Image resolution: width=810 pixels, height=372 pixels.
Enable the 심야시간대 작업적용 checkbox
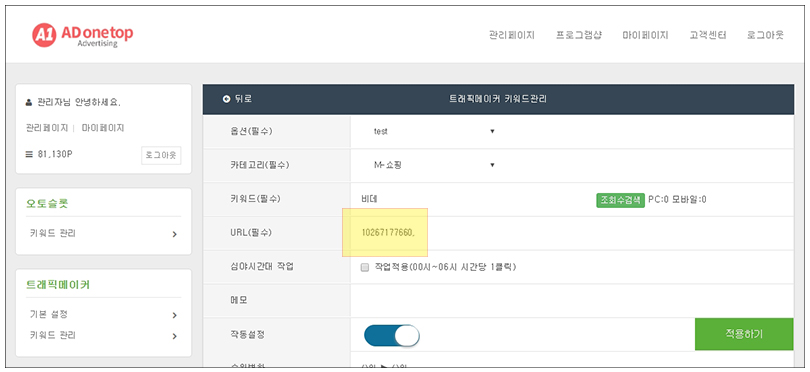point(365,267)
